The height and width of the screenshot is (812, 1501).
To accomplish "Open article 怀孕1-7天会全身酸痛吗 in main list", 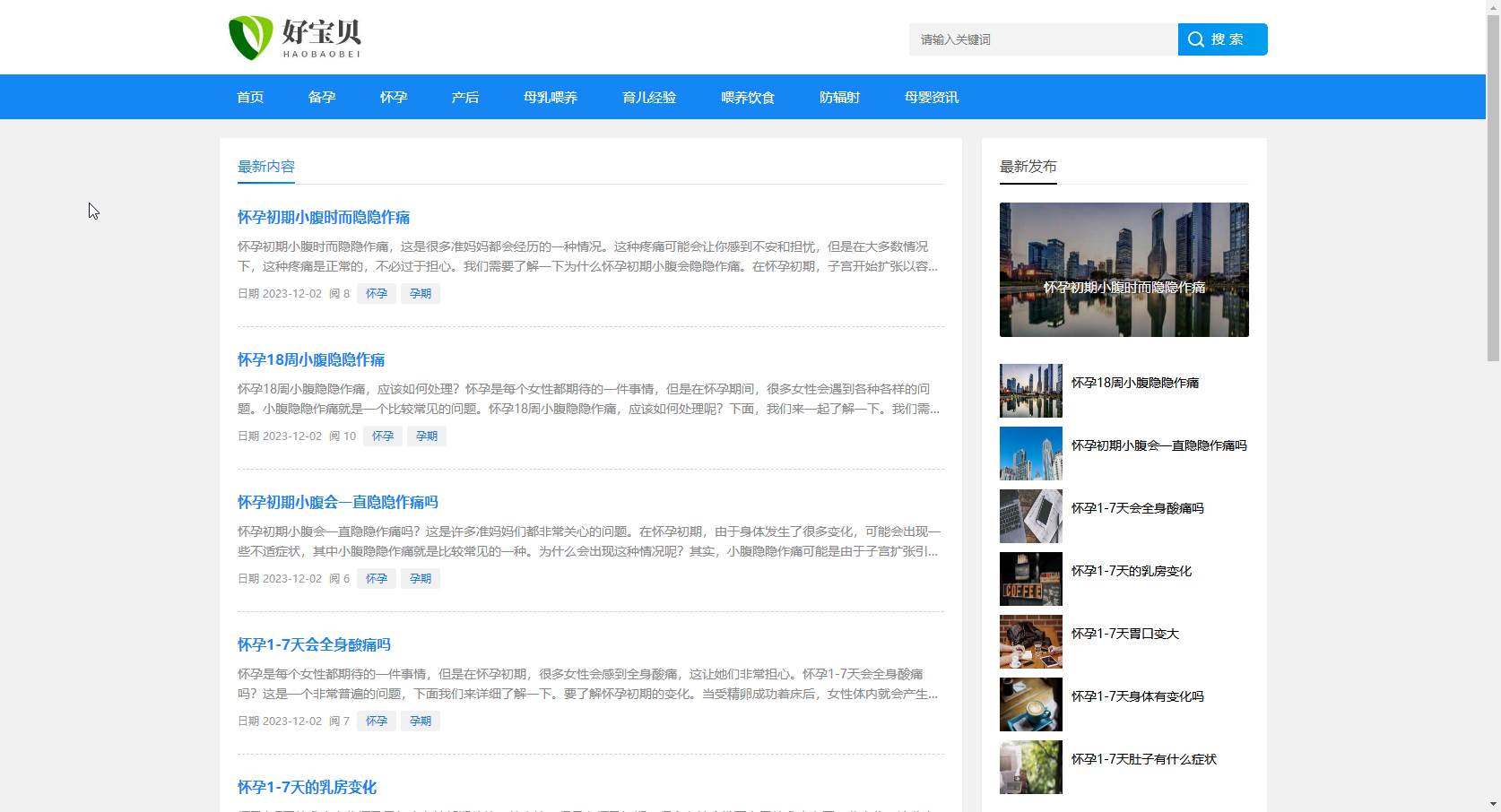I will [314, 644].
